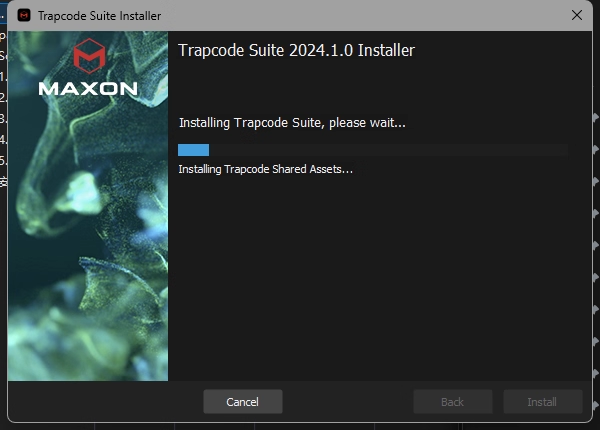Click the empty dark area below the status text
Screen dimensions: 600x430
tap(380, 275)
